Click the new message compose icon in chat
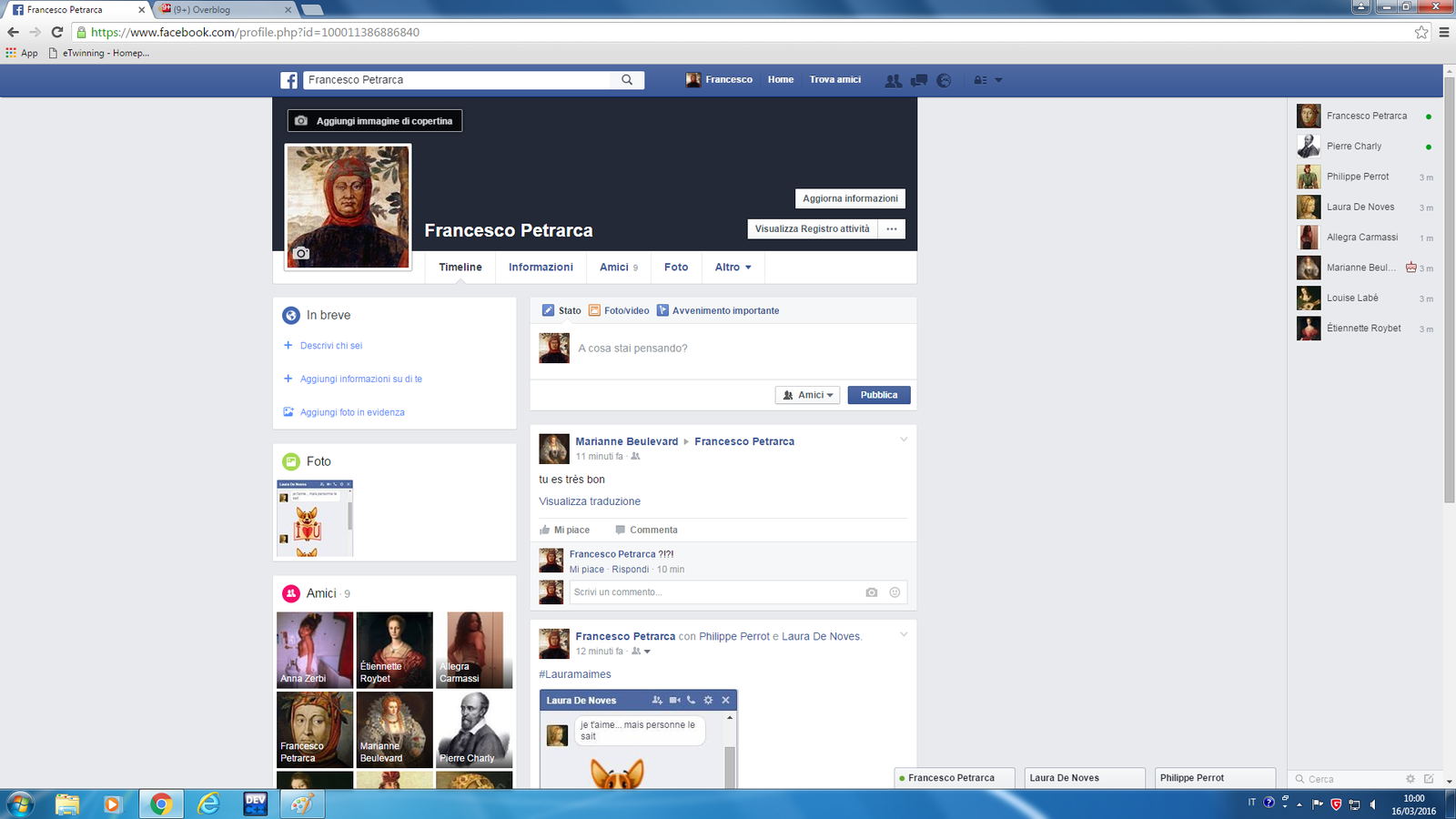Viewport: 1456px width, 819px height. click(x=1429, y=779)
